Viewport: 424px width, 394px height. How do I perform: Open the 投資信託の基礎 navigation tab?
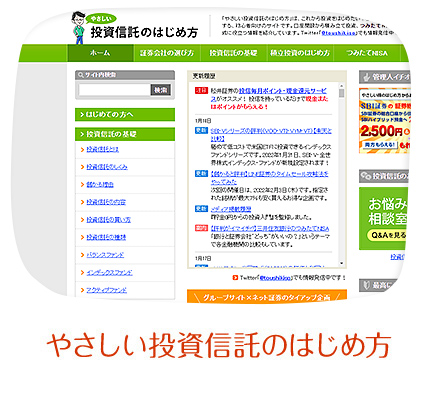pos(233,53)
